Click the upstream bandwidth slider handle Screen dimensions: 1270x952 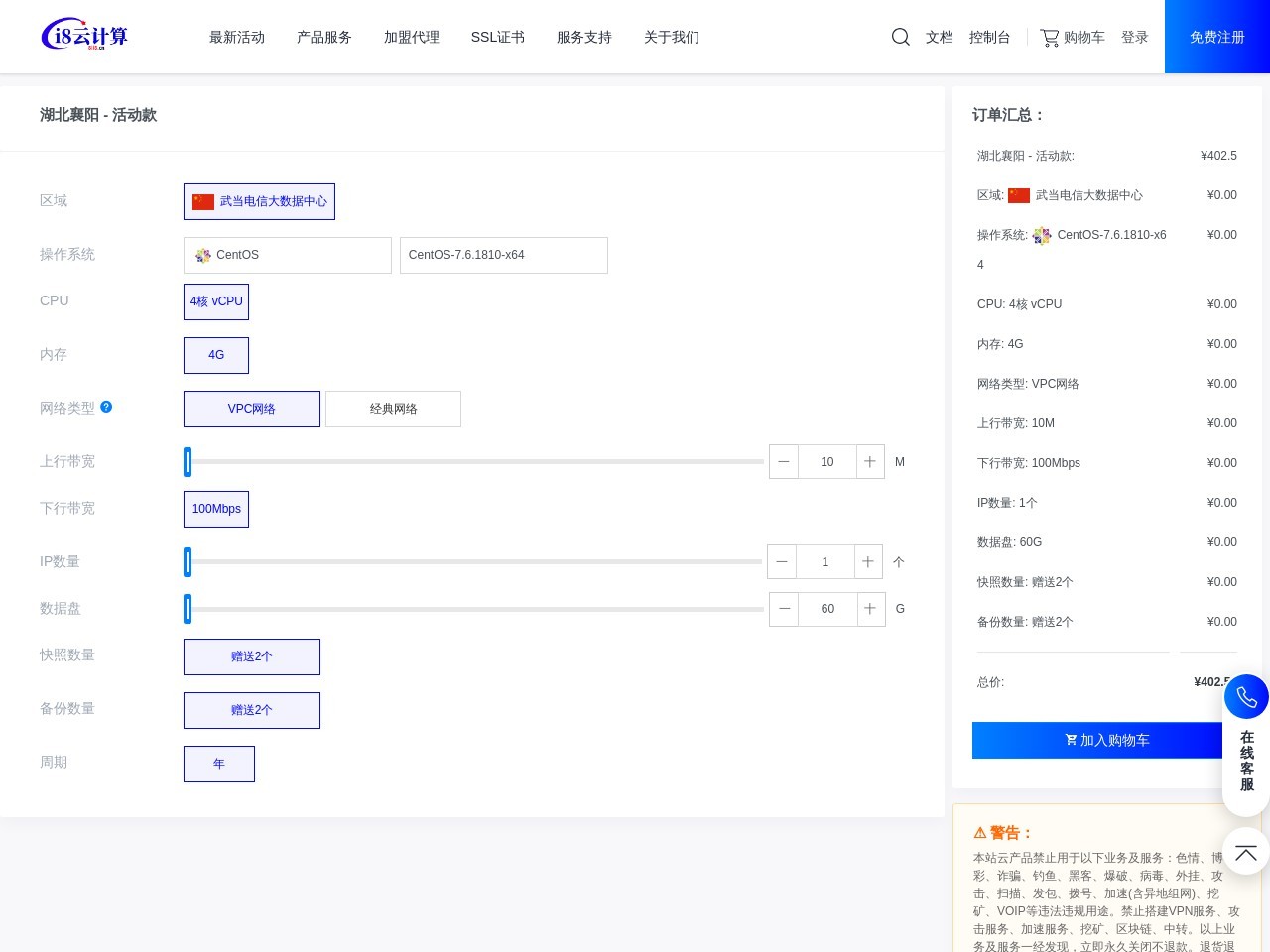(188, 461)
